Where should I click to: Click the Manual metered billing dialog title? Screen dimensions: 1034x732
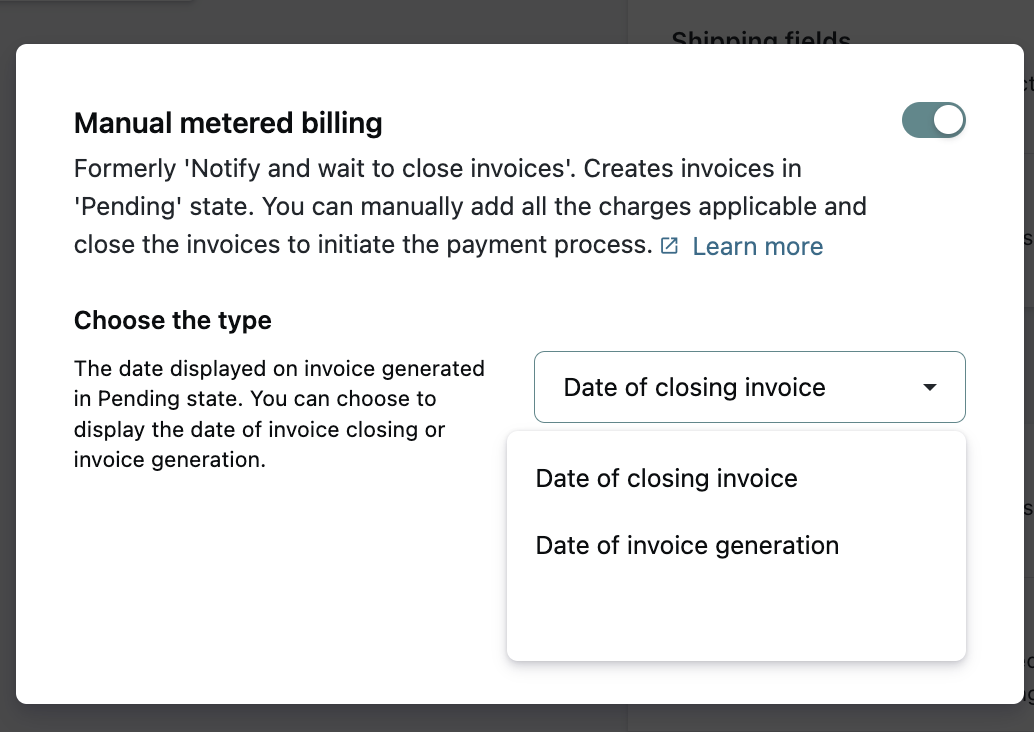[x=227, y=122]
